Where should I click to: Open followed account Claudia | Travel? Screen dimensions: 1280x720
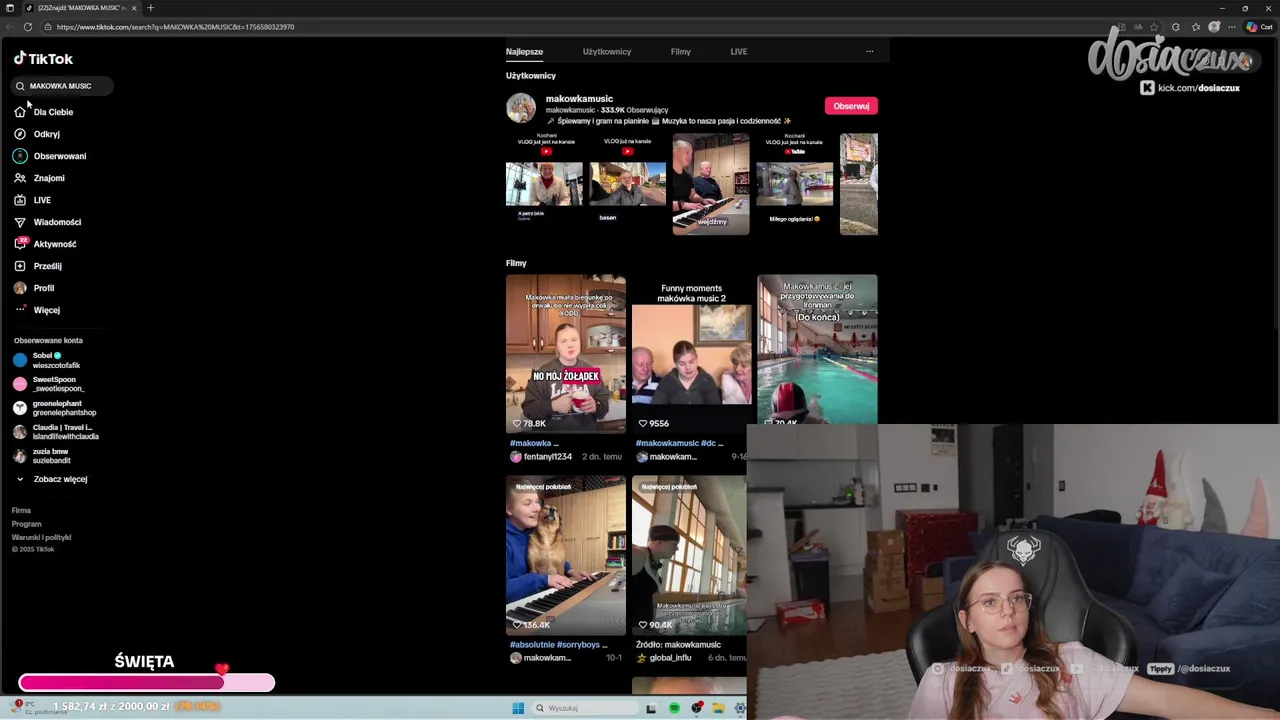point(56,432)
